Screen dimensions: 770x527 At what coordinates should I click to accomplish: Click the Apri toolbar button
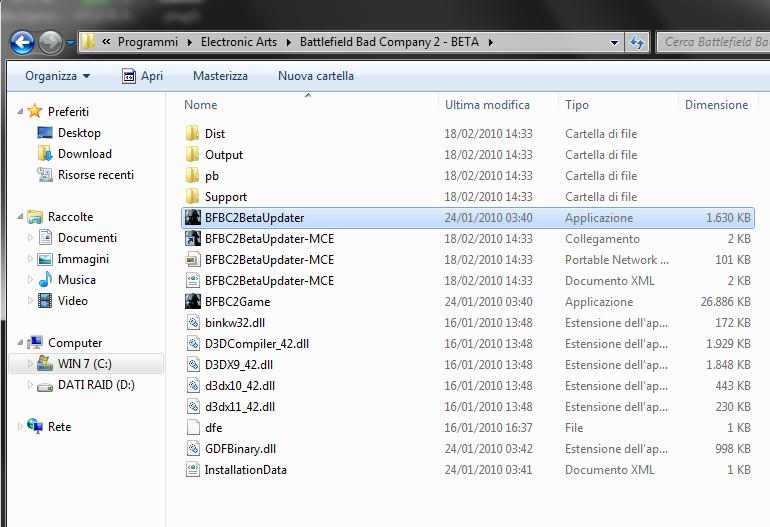[x=142, y=76]
